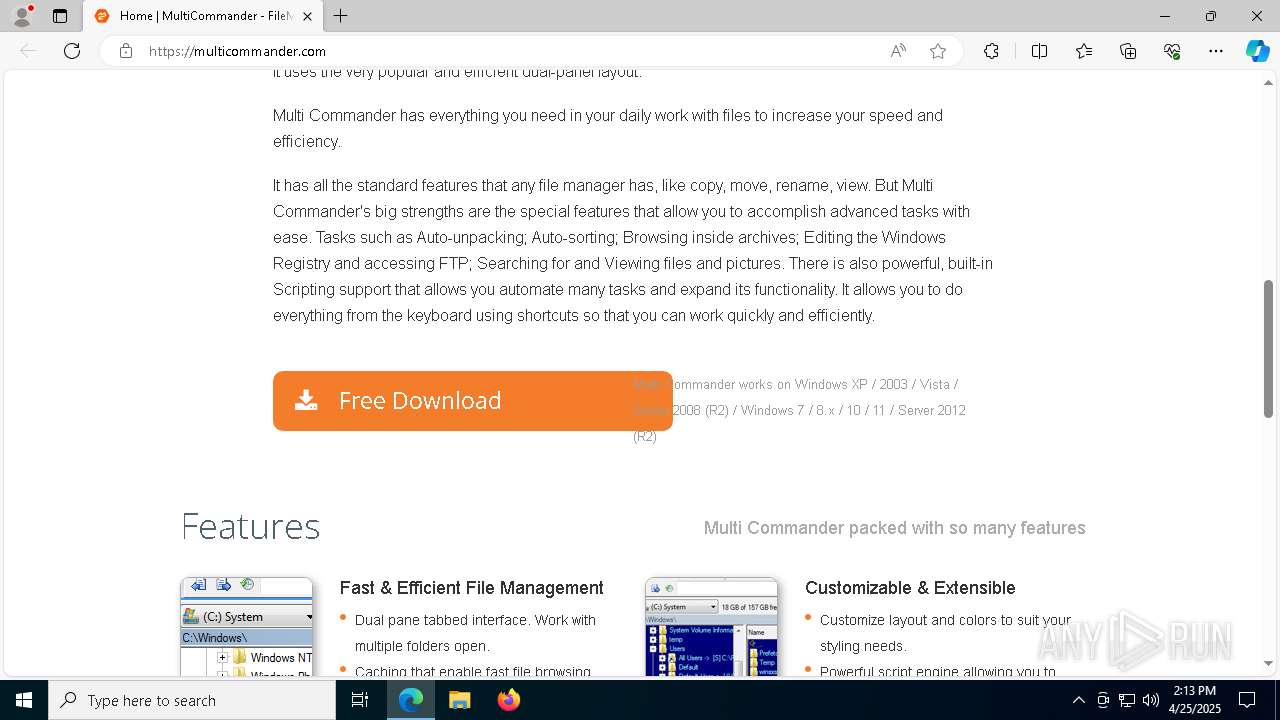
Task: Select the 'Customize layout and colors' bullet text
Action: click(945, 632)
